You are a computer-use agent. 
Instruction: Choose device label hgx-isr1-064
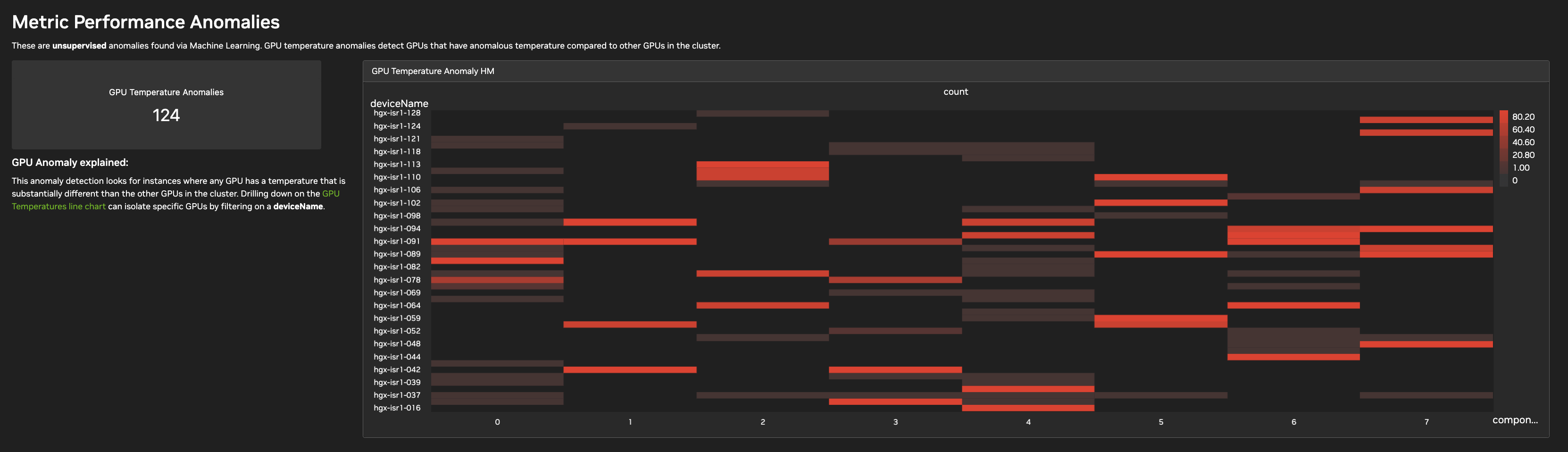(397, 305)
